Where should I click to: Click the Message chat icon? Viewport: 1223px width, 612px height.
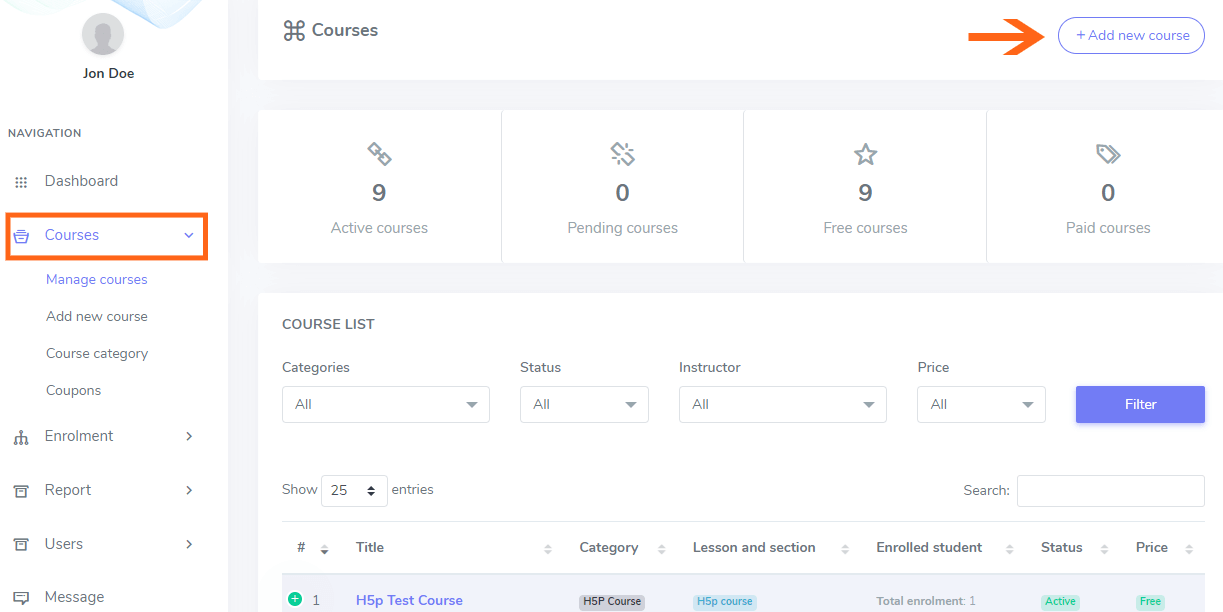21,597
